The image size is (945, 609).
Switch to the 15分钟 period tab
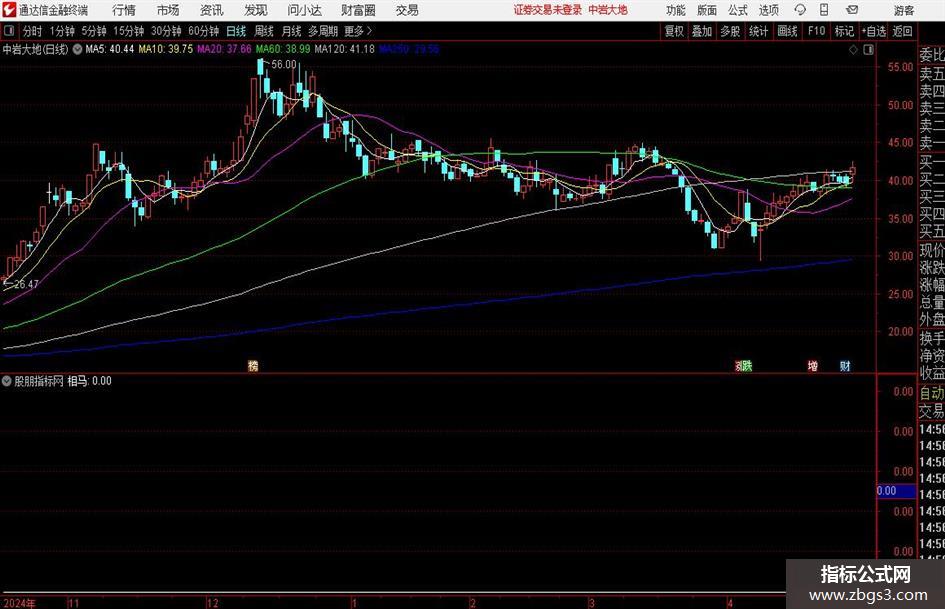128,31
